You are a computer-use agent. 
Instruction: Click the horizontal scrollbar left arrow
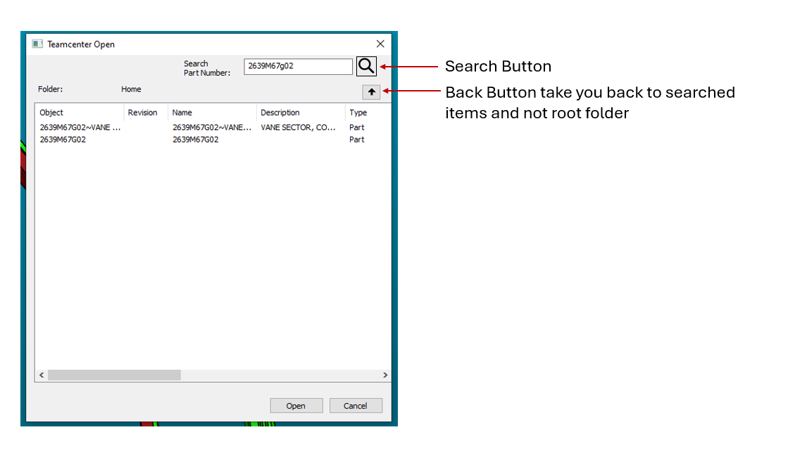(x=42, y=375)
